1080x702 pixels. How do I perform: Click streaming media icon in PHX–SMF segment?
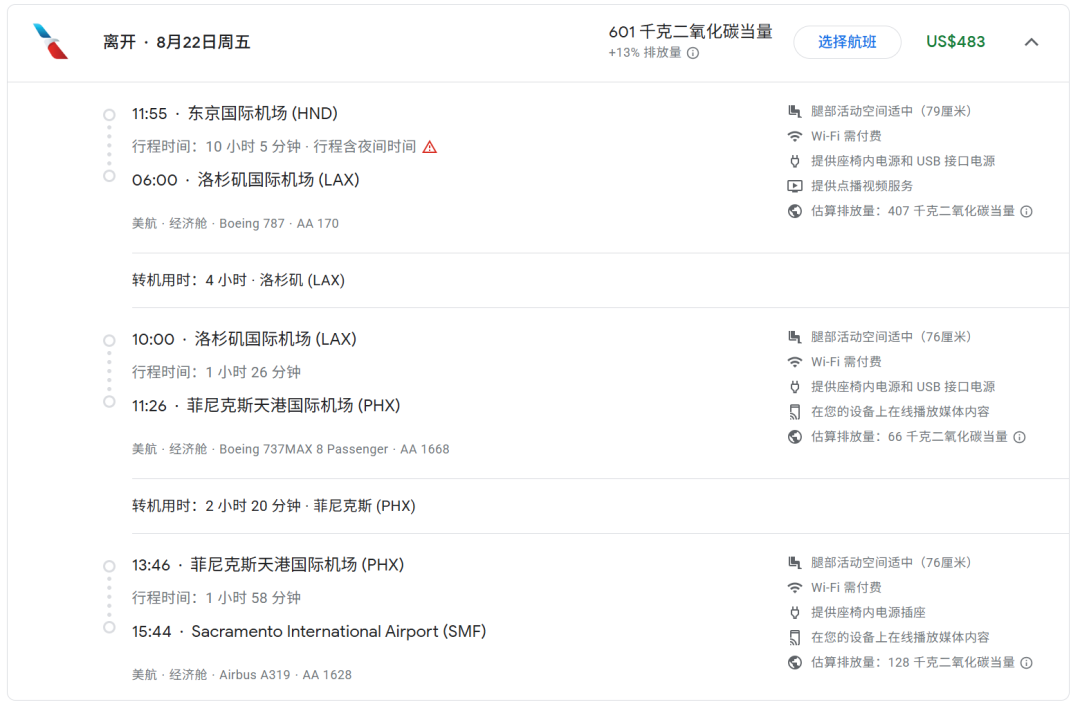click(795, 638)
